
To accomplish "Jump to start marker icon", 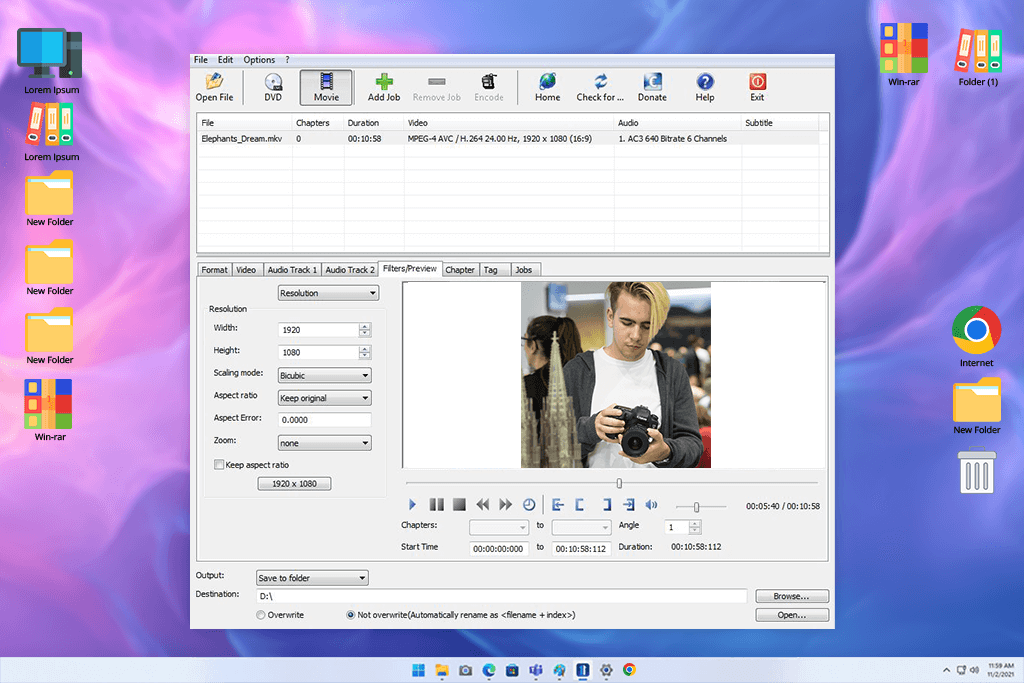I will pyautogui.click(x=558, y=505).
